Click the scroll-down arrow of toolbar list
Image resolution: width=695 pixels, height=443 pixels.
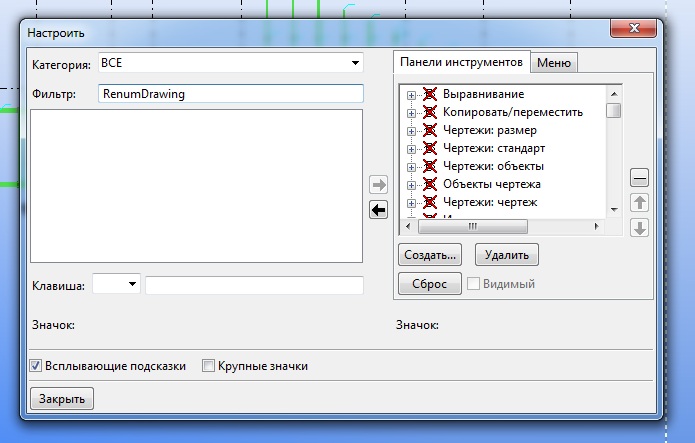coord(614,209)
